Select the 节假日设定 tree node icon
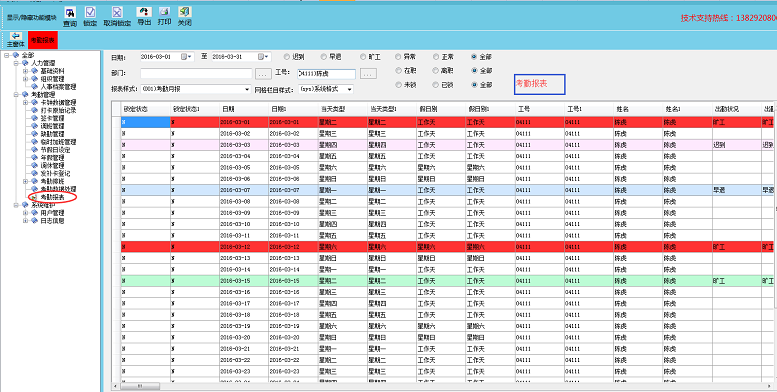The height and width of the screenshot is (392, 777). tap(34, 150)
